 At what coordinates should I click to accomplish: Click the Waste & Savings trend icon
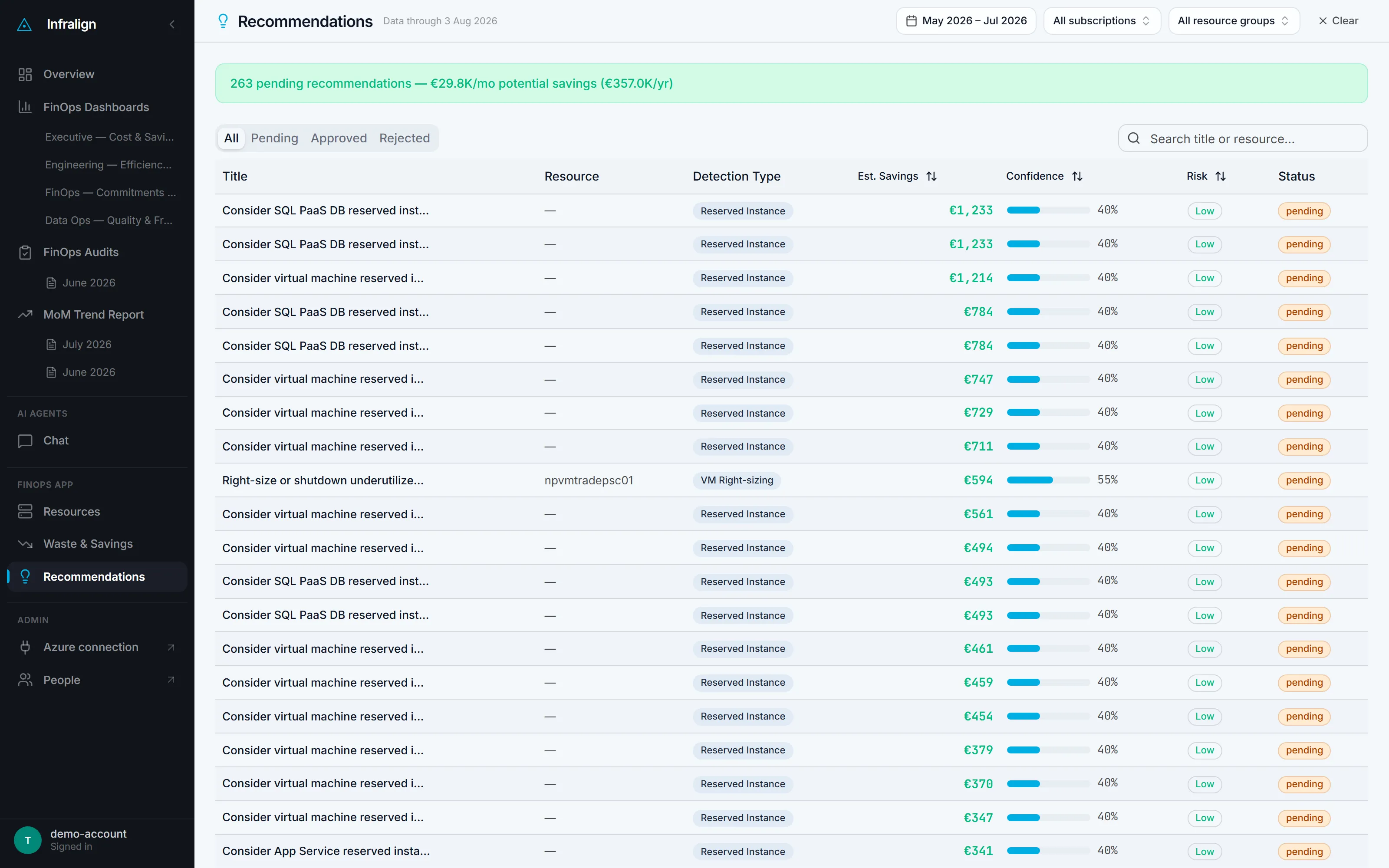point(25,544)
